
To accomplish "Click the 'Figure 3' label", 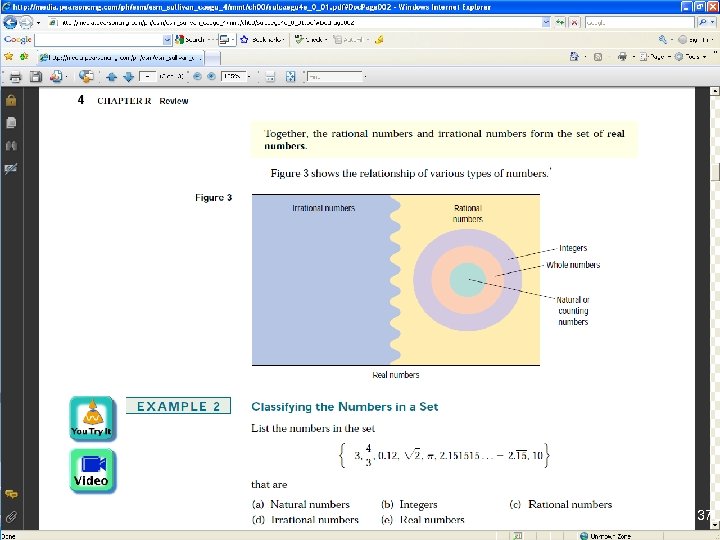I will [x=214, y=197].
